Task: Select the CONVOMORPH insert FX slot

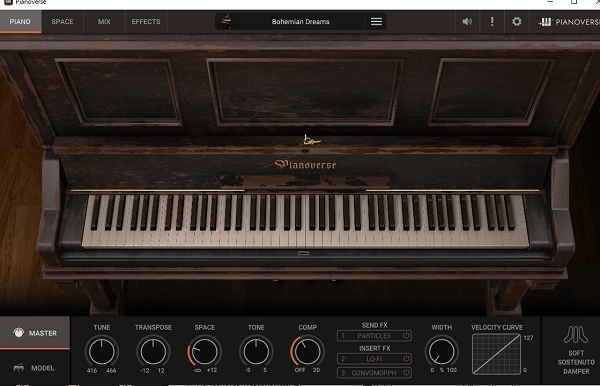Action: (374, 373)
